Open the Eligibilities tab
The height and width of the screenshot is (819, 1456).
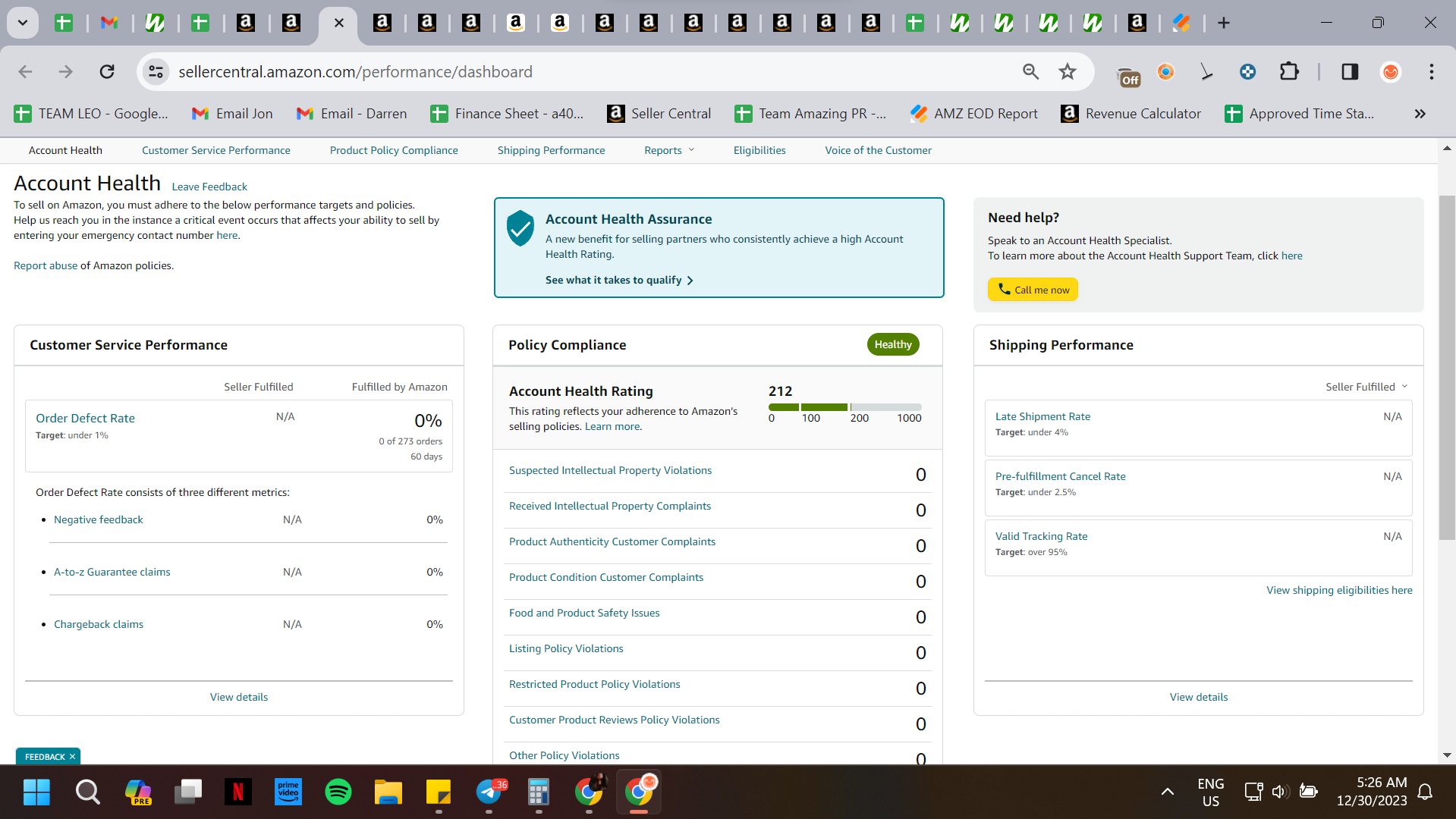click(759, 150)
